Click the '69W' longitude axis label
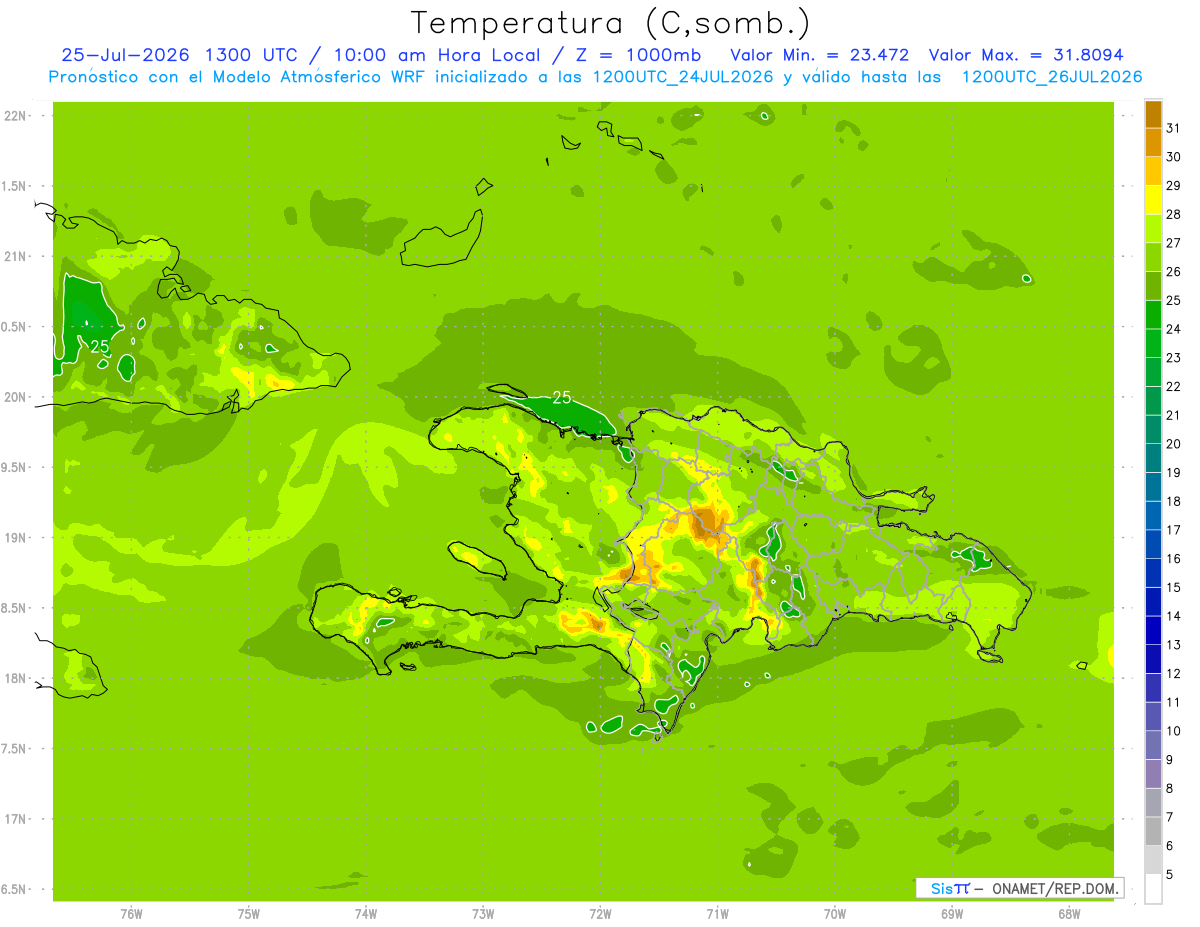 (952, 914)
